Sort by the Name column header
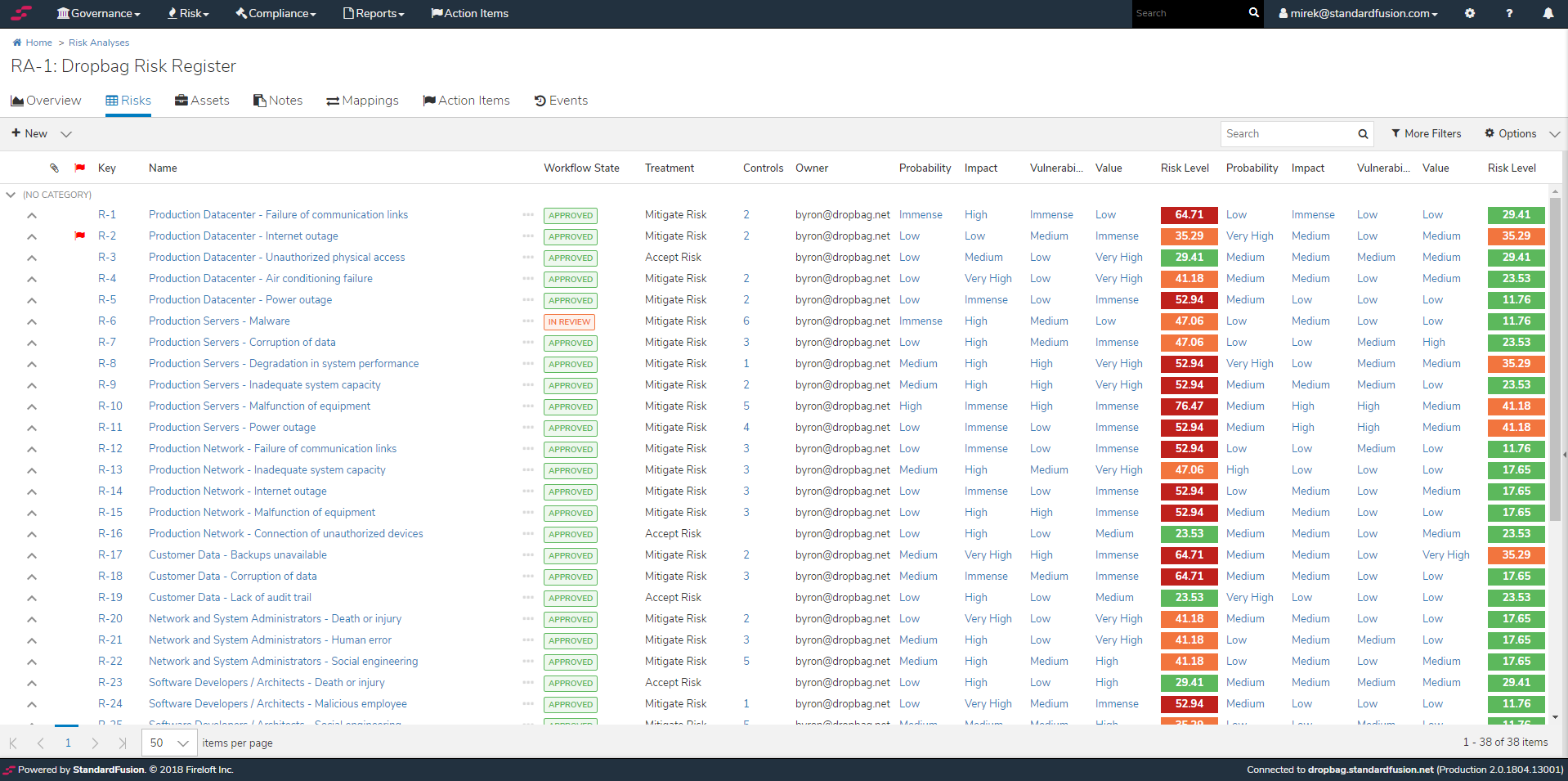This screenshot has width=1568, height=781. point(163,168)
